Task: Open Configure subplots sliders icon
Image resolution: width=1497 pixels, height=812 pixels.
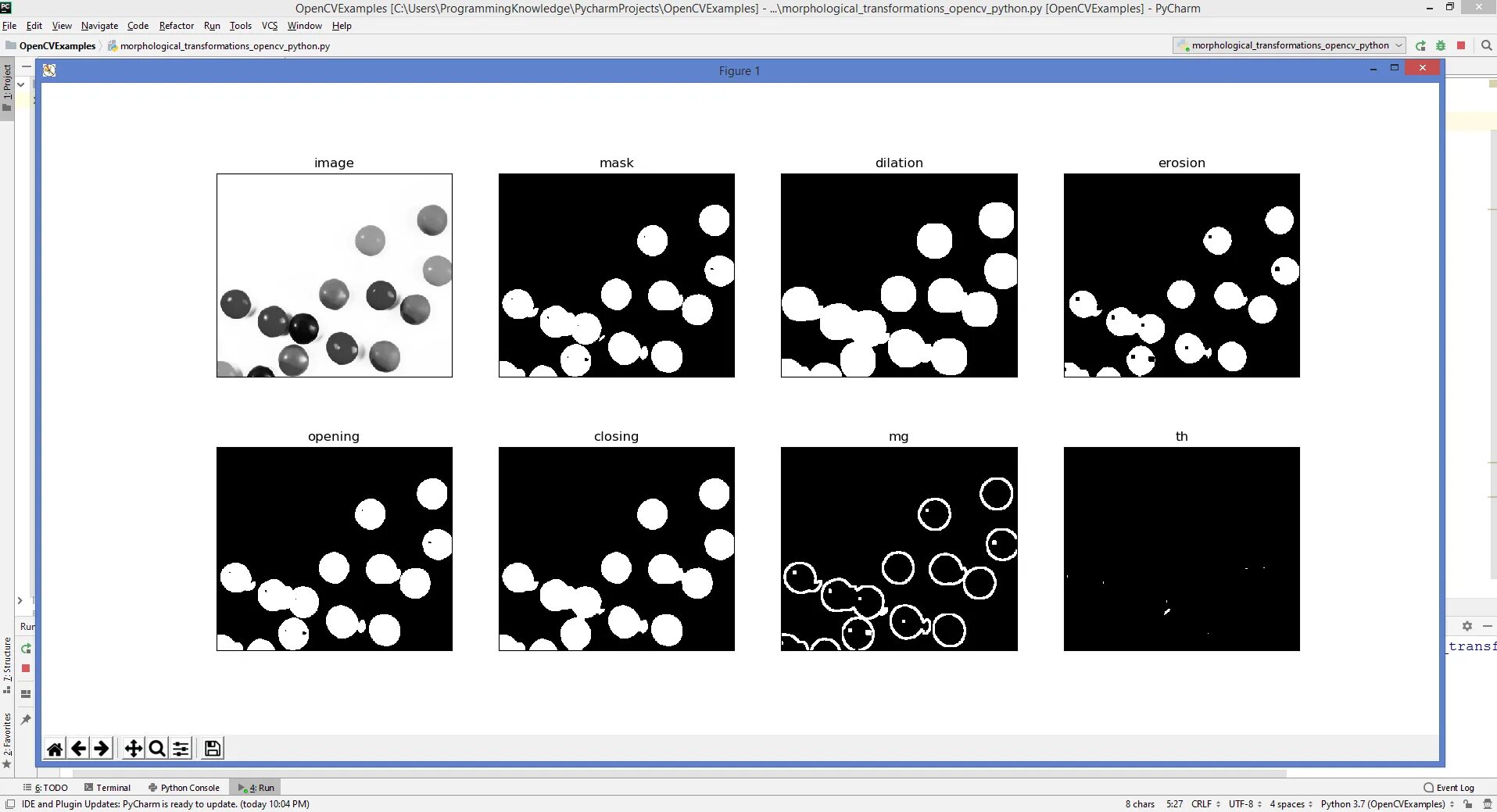Action: [181, 749]
